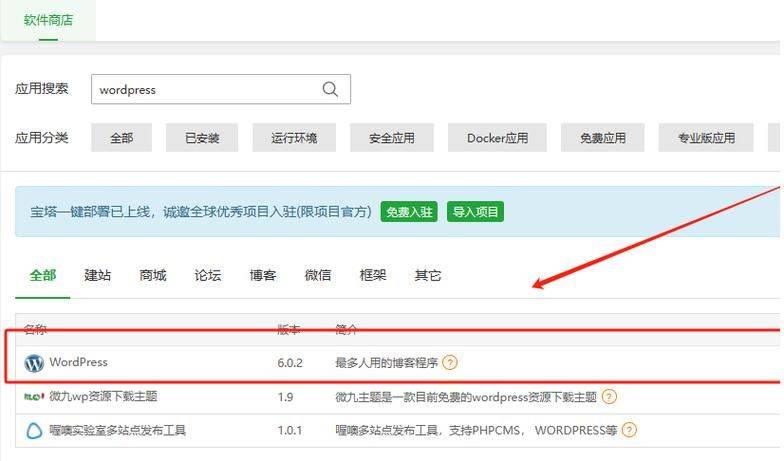This screenshot has width=784, height=461.
Task: Filter by 免费应用 category
Action: 602,138
